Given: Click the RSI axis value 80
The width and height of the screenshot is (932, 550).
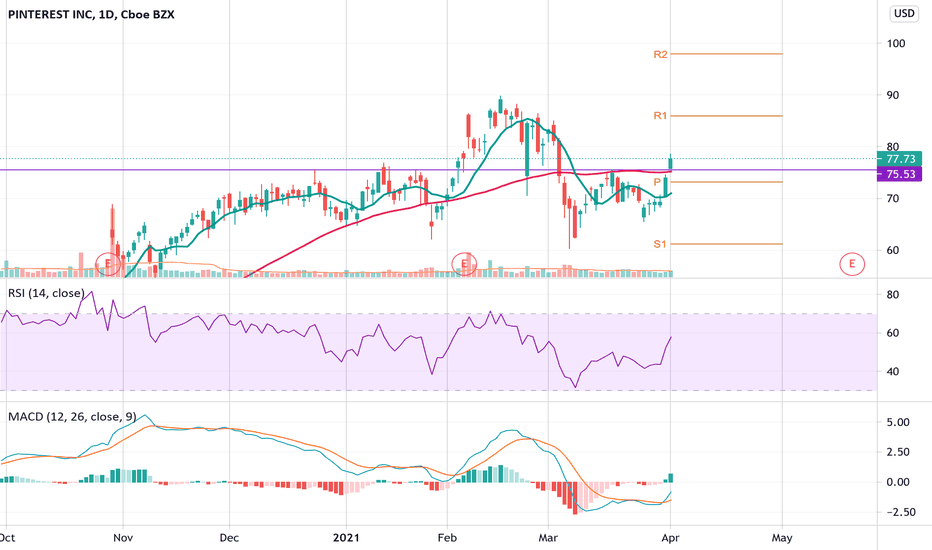Looking at the screenshot, I should (893, 295).
